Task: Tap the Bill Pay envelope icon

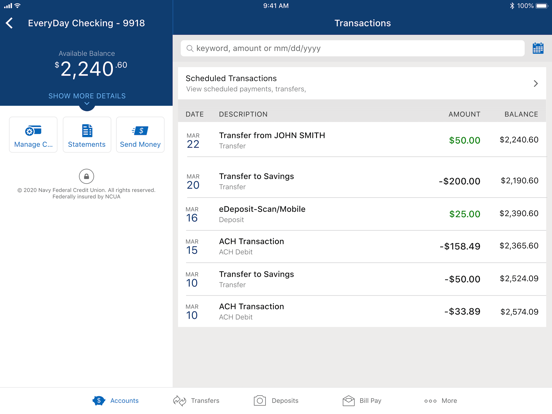Action: click(x=349, y=401)
